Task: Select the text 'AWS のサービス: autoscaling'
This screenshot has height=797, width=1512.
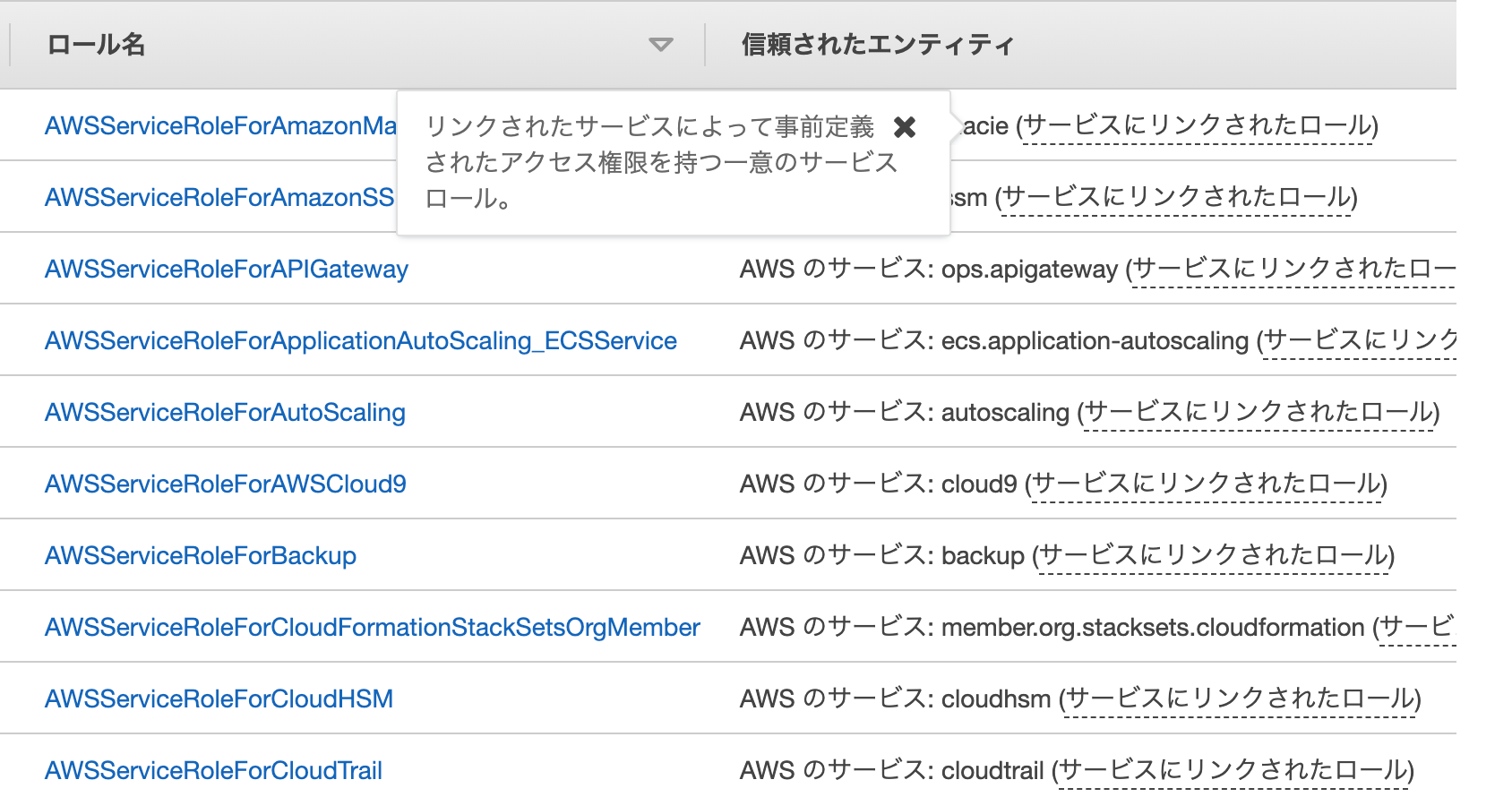Action: (905, 412)
